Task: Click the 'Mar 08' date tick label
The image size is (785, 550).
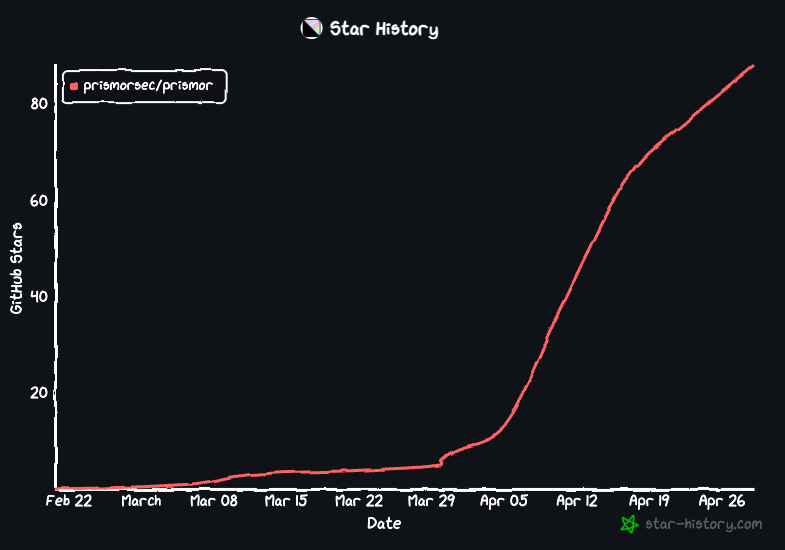Action: [214, 500]
